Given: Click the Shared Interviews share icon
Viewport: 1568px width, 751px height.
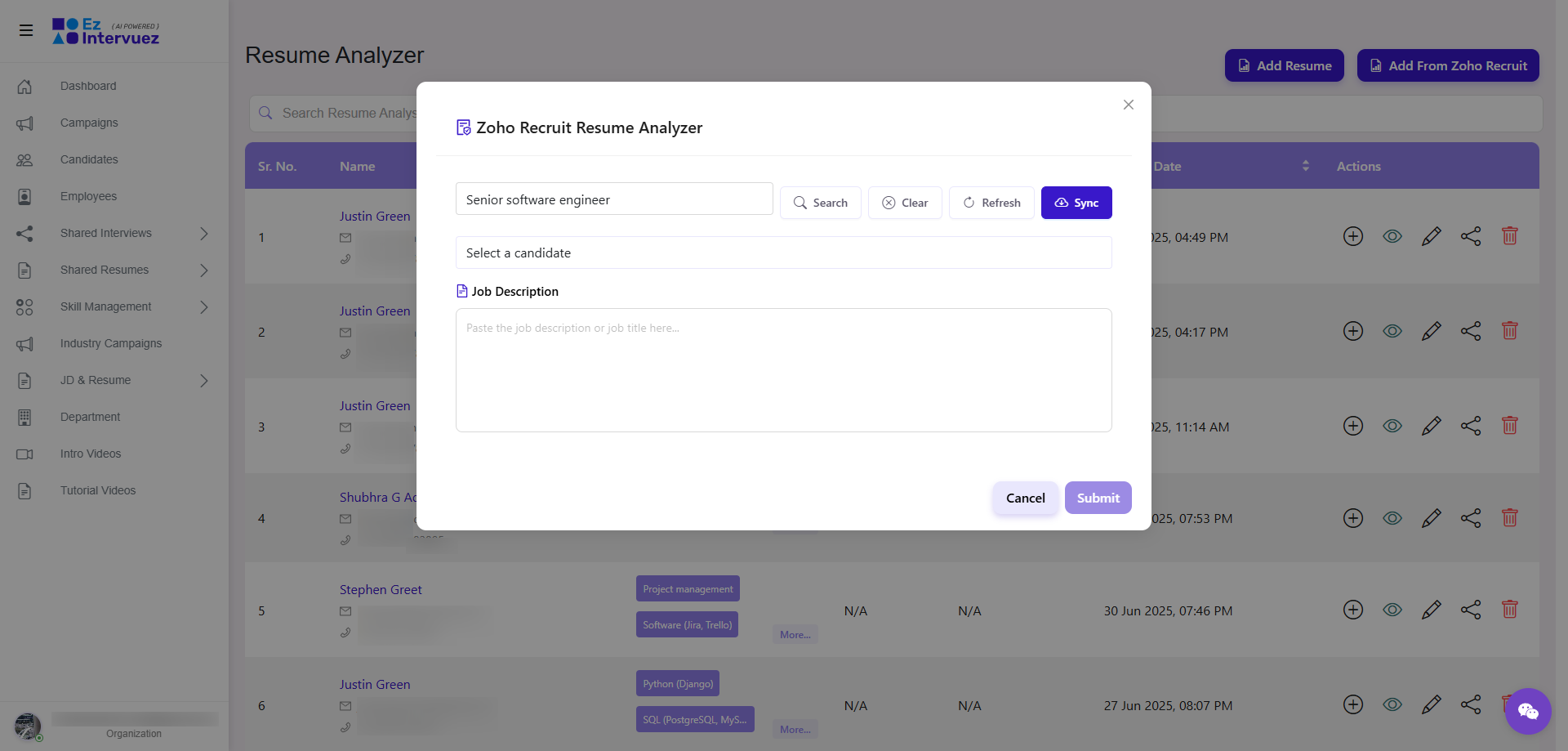Looking at the screenshot, I should coord(24,234).
